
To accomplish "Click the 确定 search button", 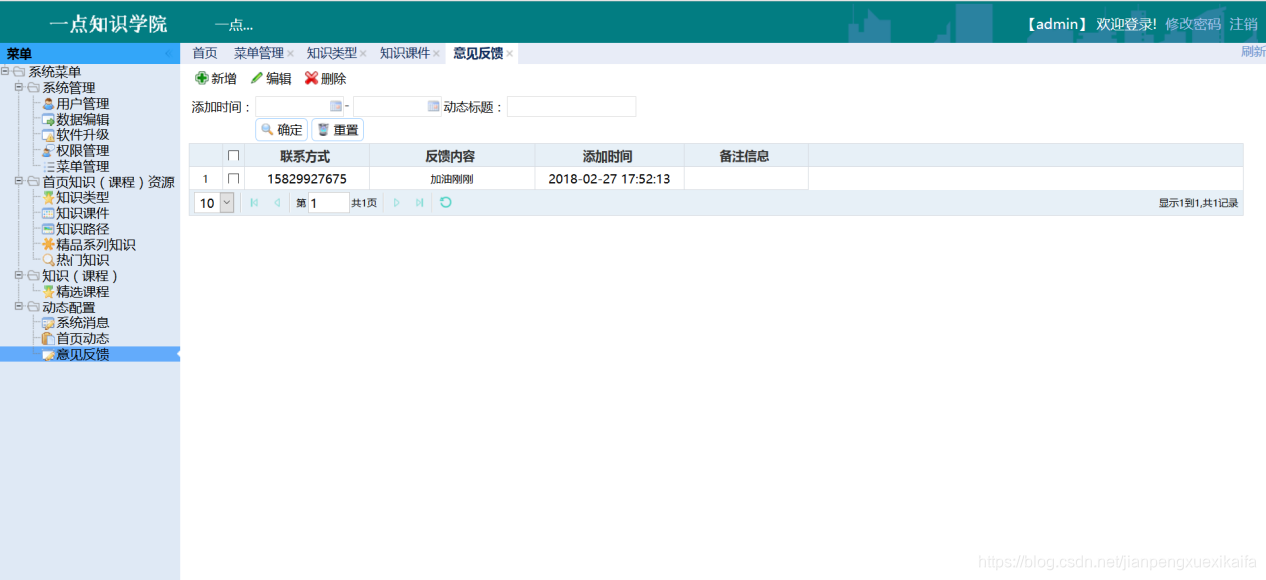I will point(281,129).
